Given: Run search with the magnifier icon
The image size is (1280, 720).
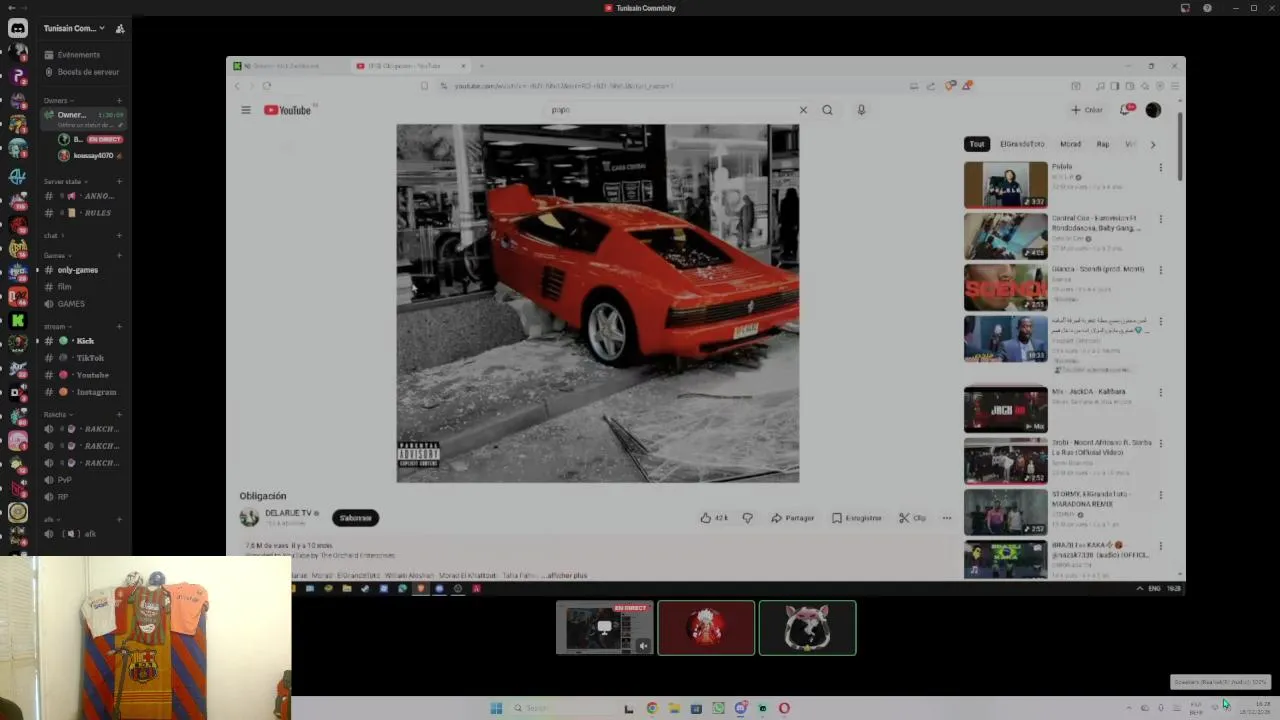Looking at the screenshot, I should click(x=827, y=110).
